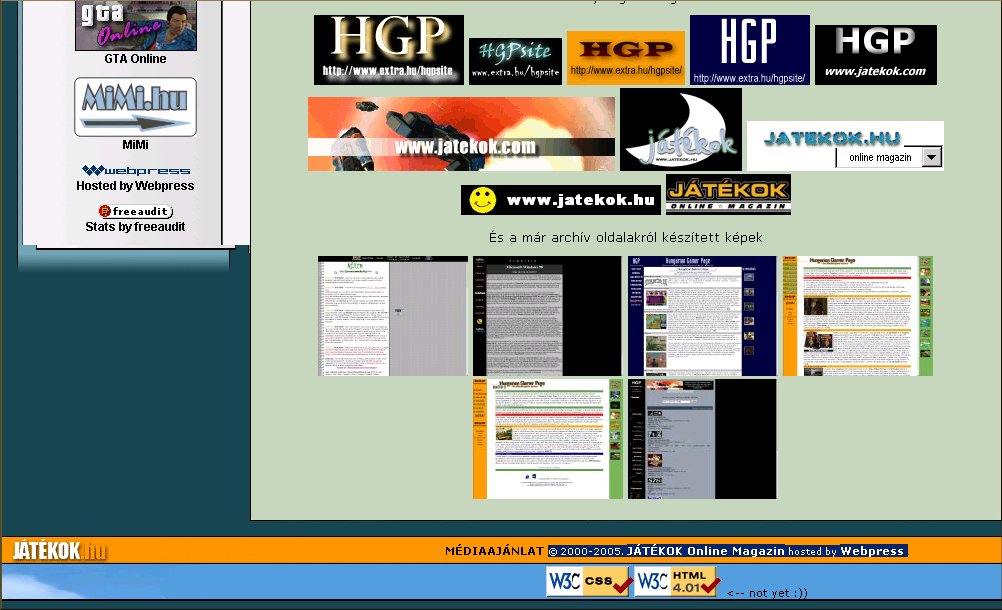The height and width of the screenshot is (610, 1002).
Task: Click the green handwritten HGPsite banner
Action: tap(515, 61)
